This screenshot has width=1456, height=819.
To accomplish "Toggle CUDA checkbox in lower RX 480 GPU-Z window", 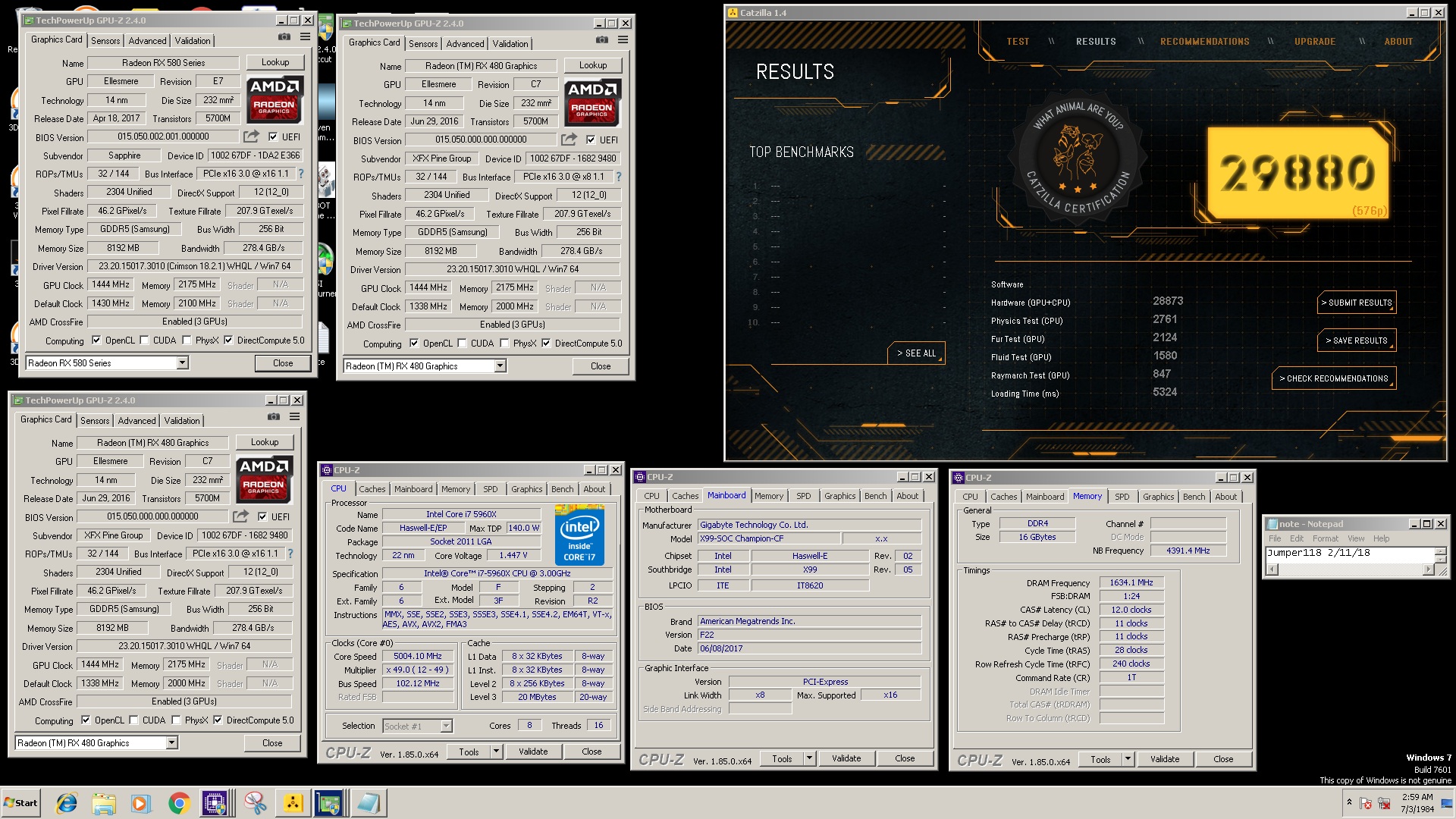I will coord(133,720).
